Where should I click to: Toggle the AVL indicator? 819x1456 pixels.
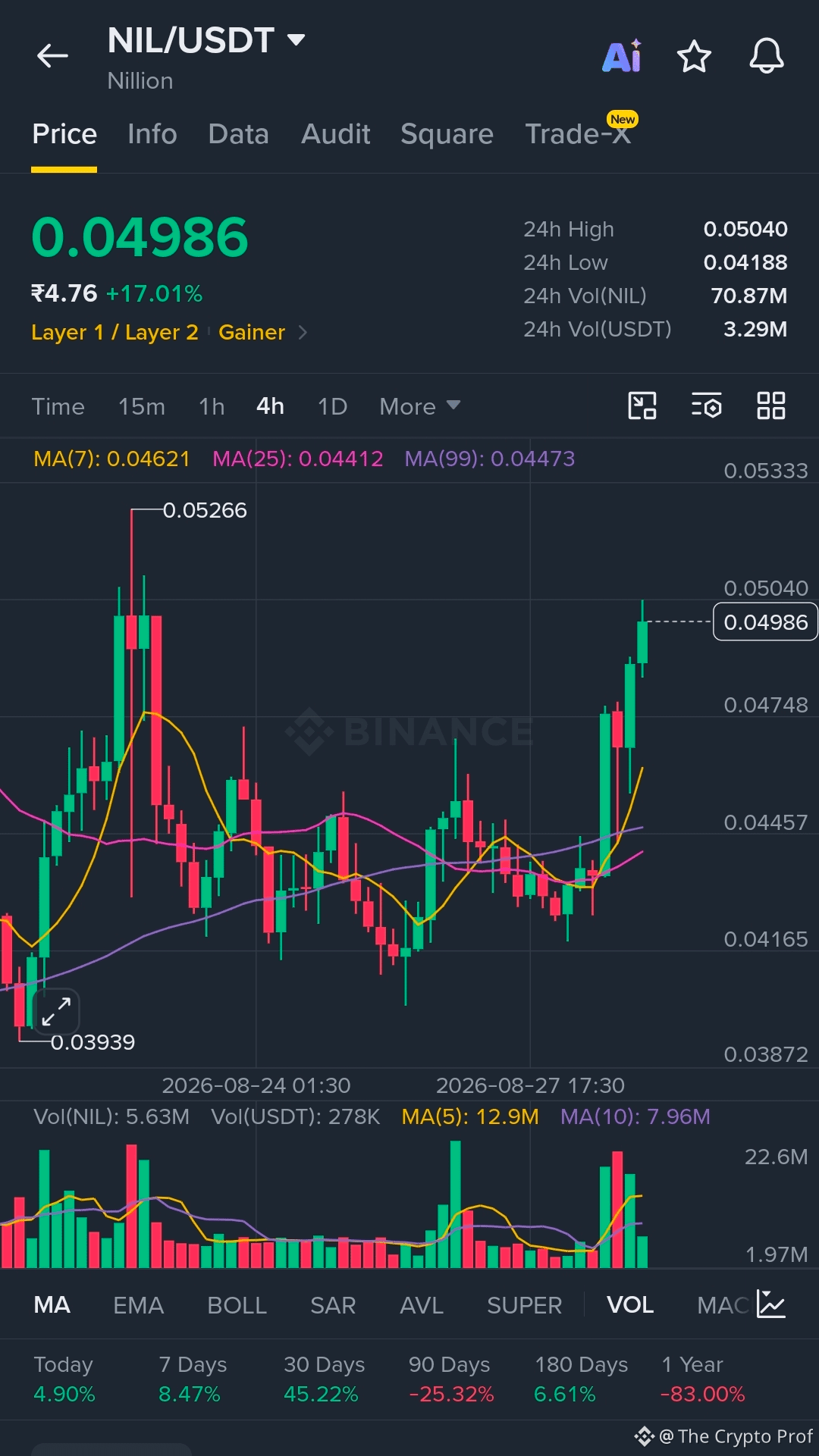[x=422, y=1304]
